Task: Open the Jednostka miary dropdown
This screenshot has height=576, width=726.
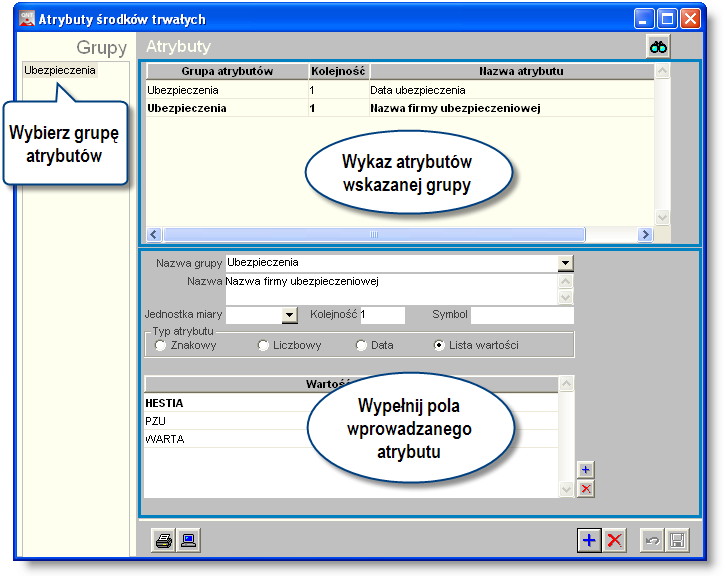Action: point(289,315)
